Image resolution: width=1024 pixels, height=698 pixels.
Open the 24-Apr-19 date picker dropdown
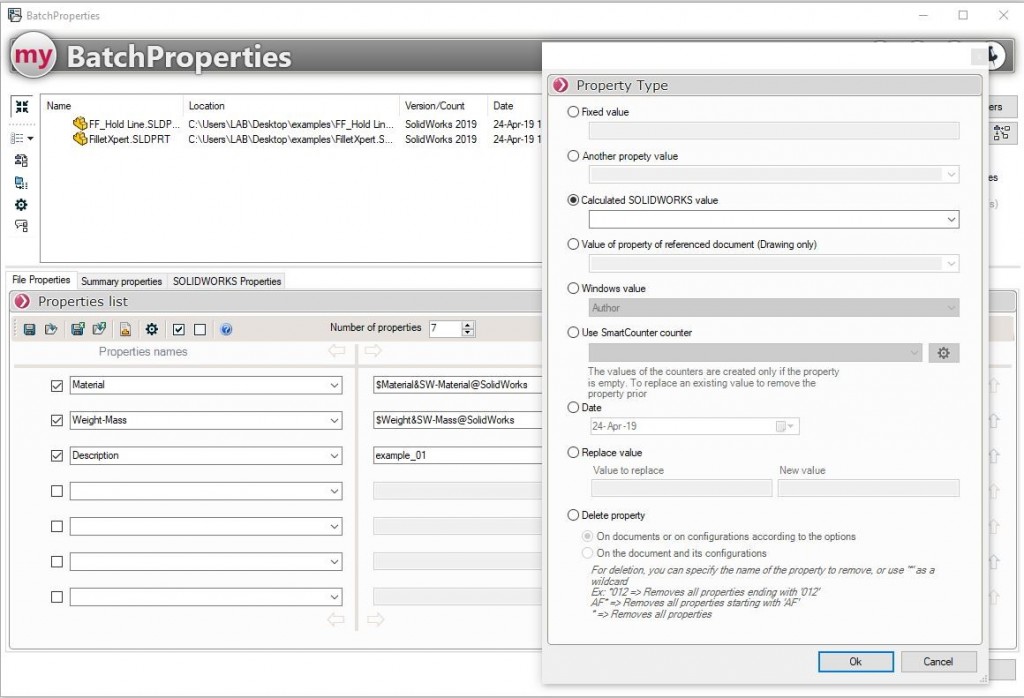[791, 426]
